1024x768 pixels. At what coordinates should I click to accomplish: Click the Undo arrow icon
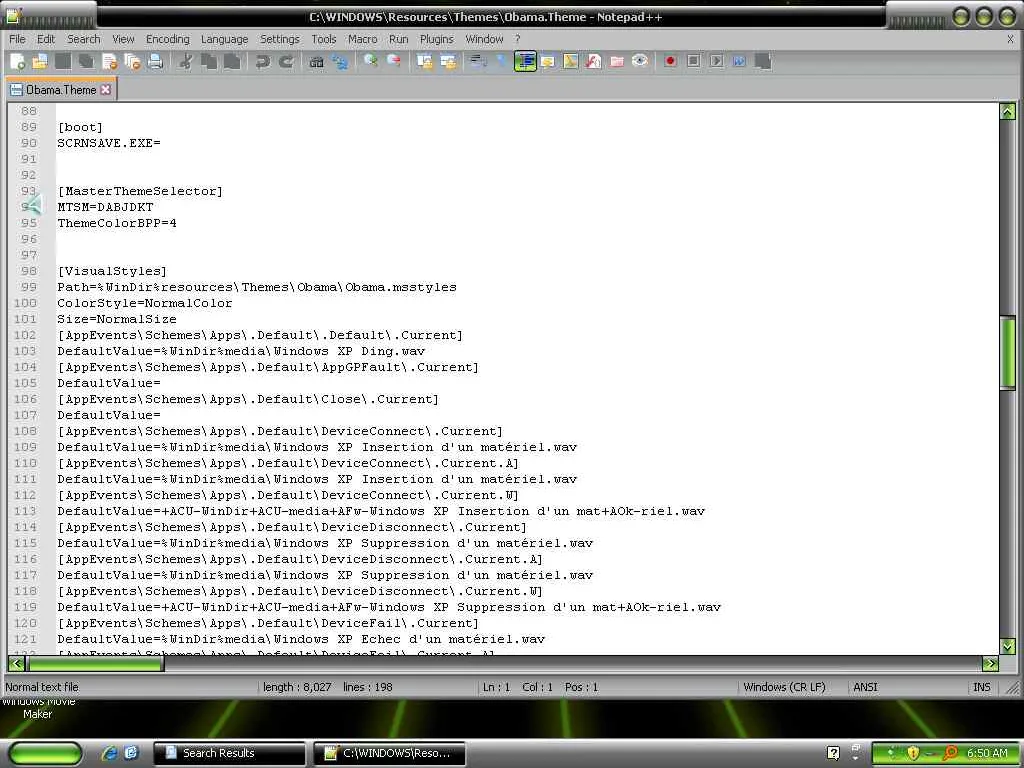[263, 62]
